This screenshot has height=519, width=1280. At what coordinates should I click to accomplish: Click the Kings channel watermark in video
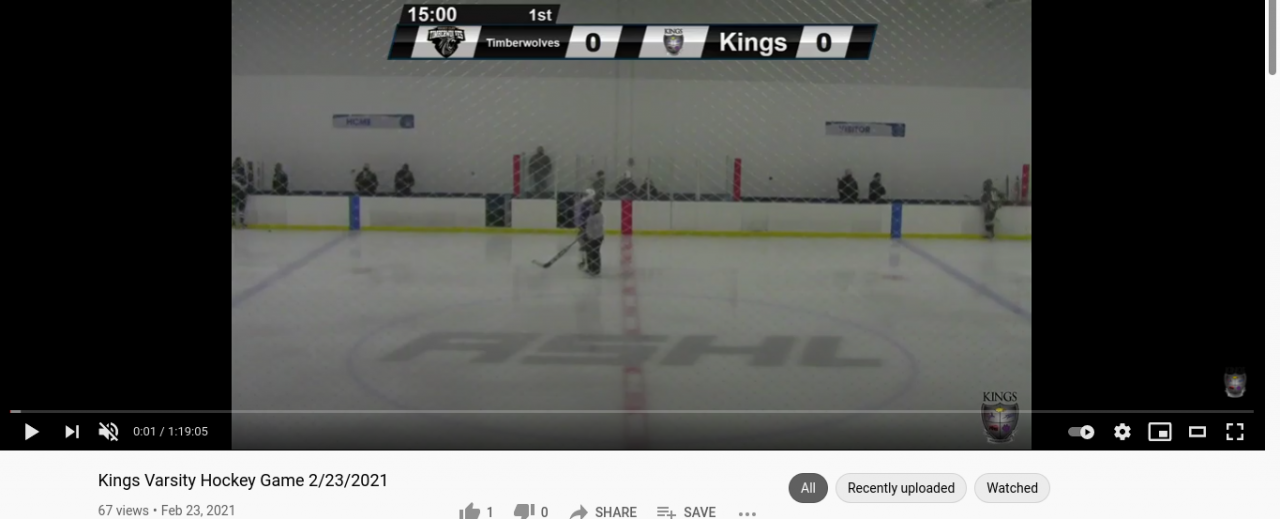click(1235, 384)
